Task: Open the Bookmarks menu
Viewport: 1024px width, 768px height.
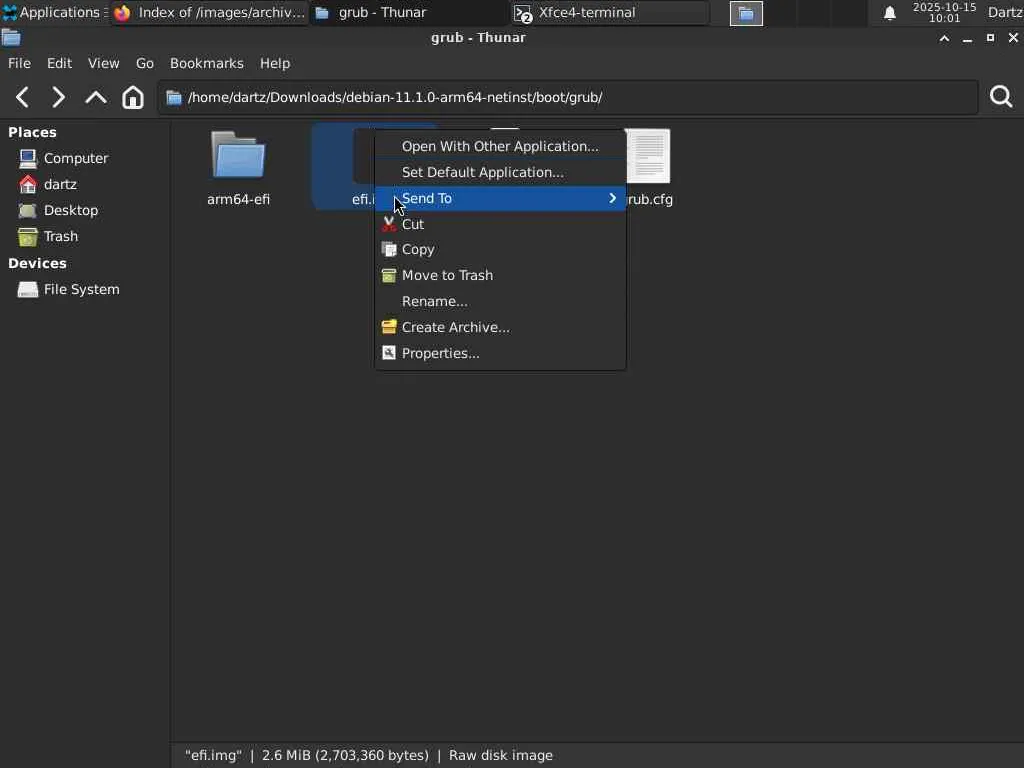Action: click(206, 63)
